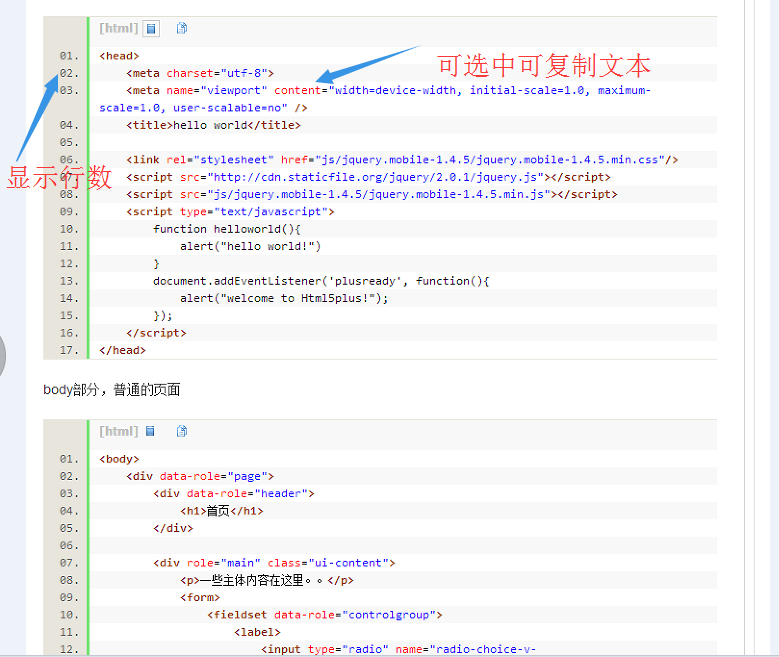Click the div data-role="header" line
This screenshot has height=657, width=779.
(x=234, y=493)
